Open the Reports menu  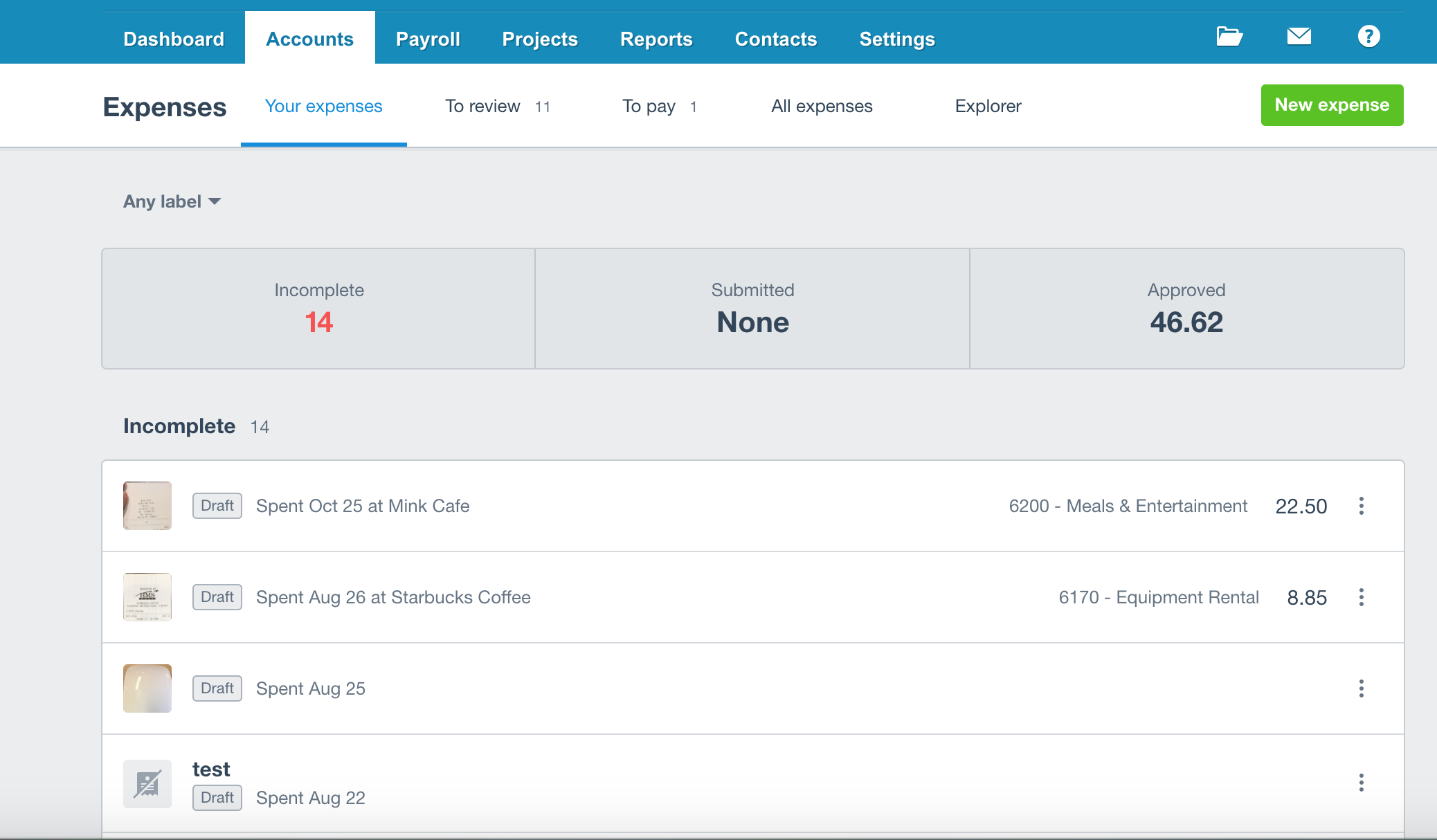(x=656, y=39)
